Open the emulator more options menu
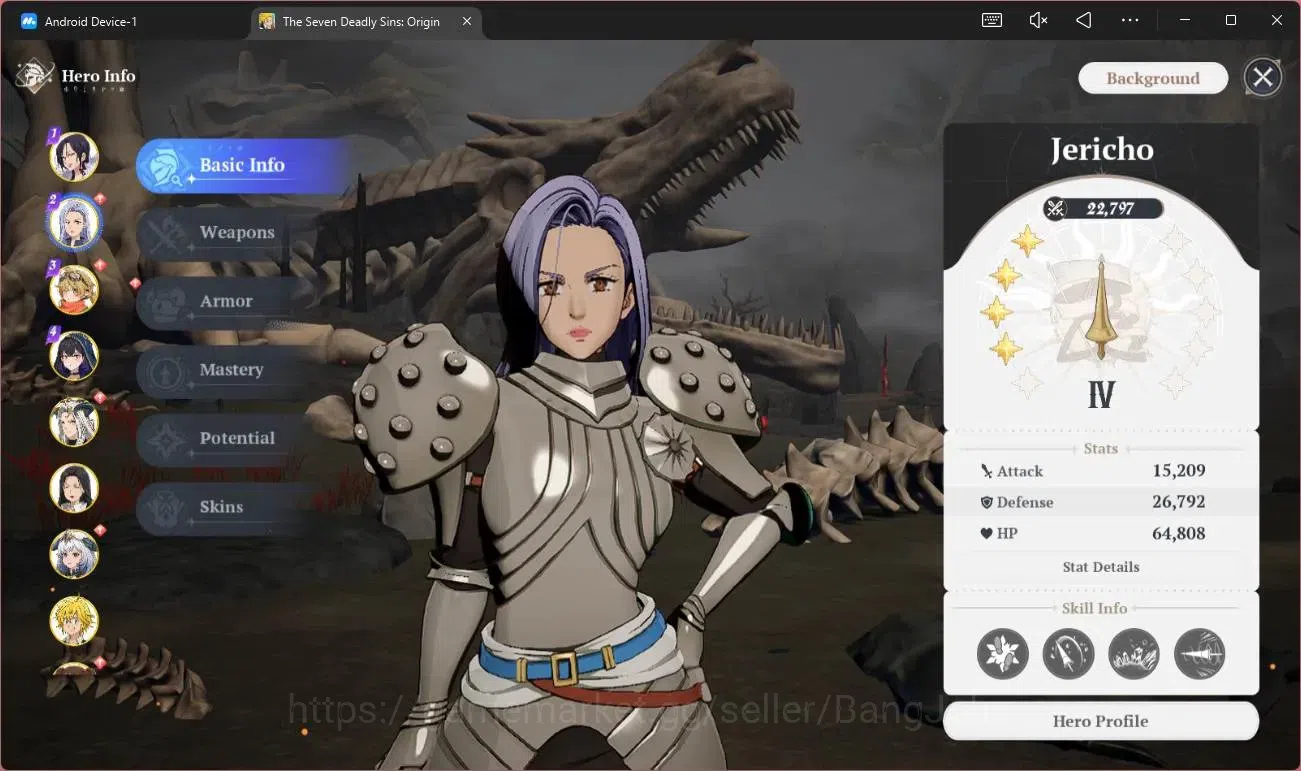The height and width of the screenshot is (771, 1301). (x=1130, y=20)
